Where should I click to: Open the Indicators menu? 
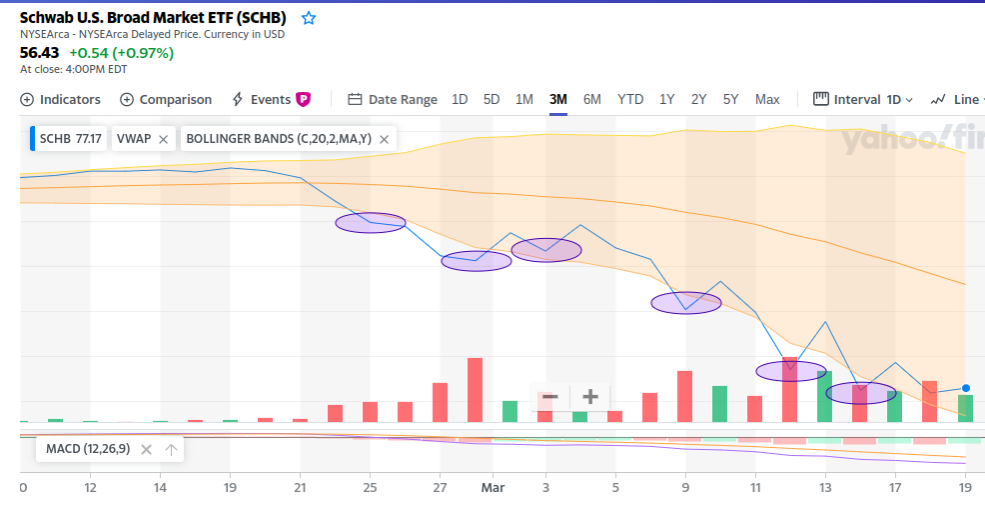click(x=60, y=99)
